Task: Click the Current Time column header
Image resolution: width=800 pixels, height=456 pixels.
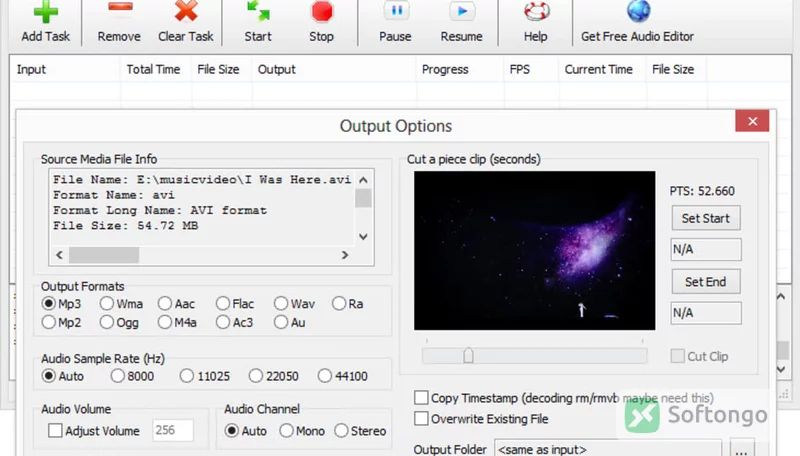Action: tap(603, 69)
